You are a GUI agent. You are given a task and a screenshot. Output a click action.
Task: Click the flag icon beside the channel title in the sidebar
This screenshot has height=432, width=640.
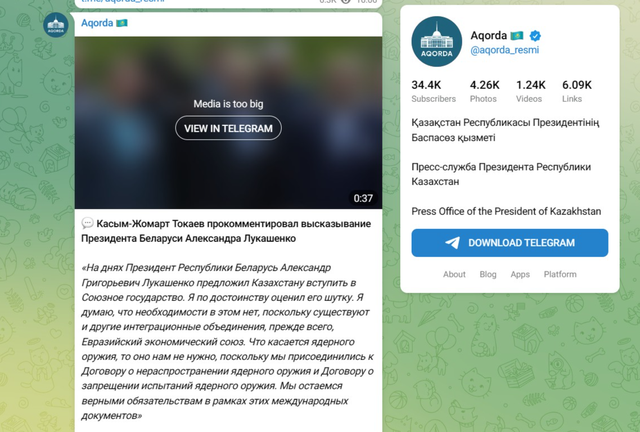pos(517,36)
